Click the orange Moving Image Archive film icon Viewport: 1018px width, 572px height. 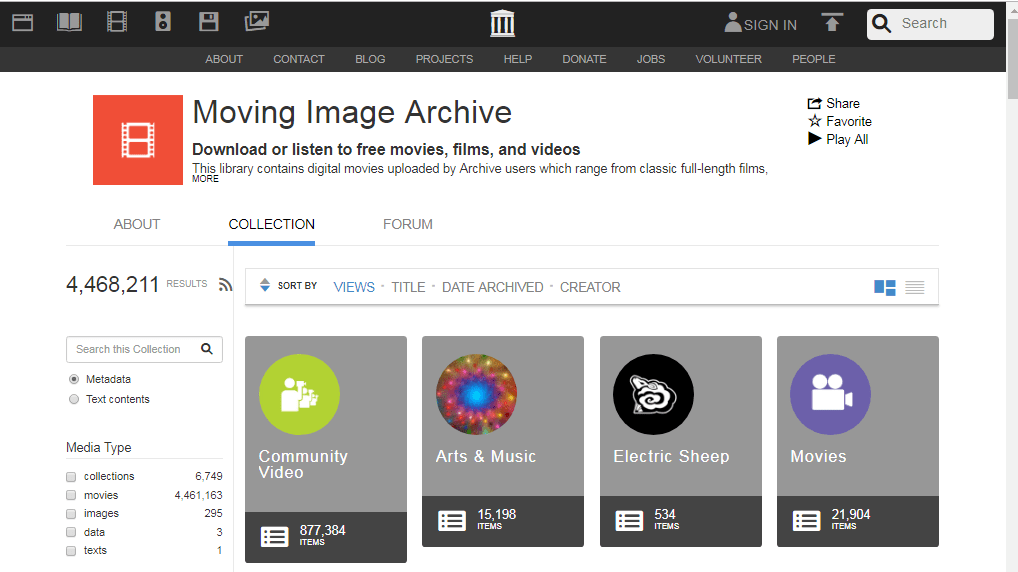click(x=138, y=140)
